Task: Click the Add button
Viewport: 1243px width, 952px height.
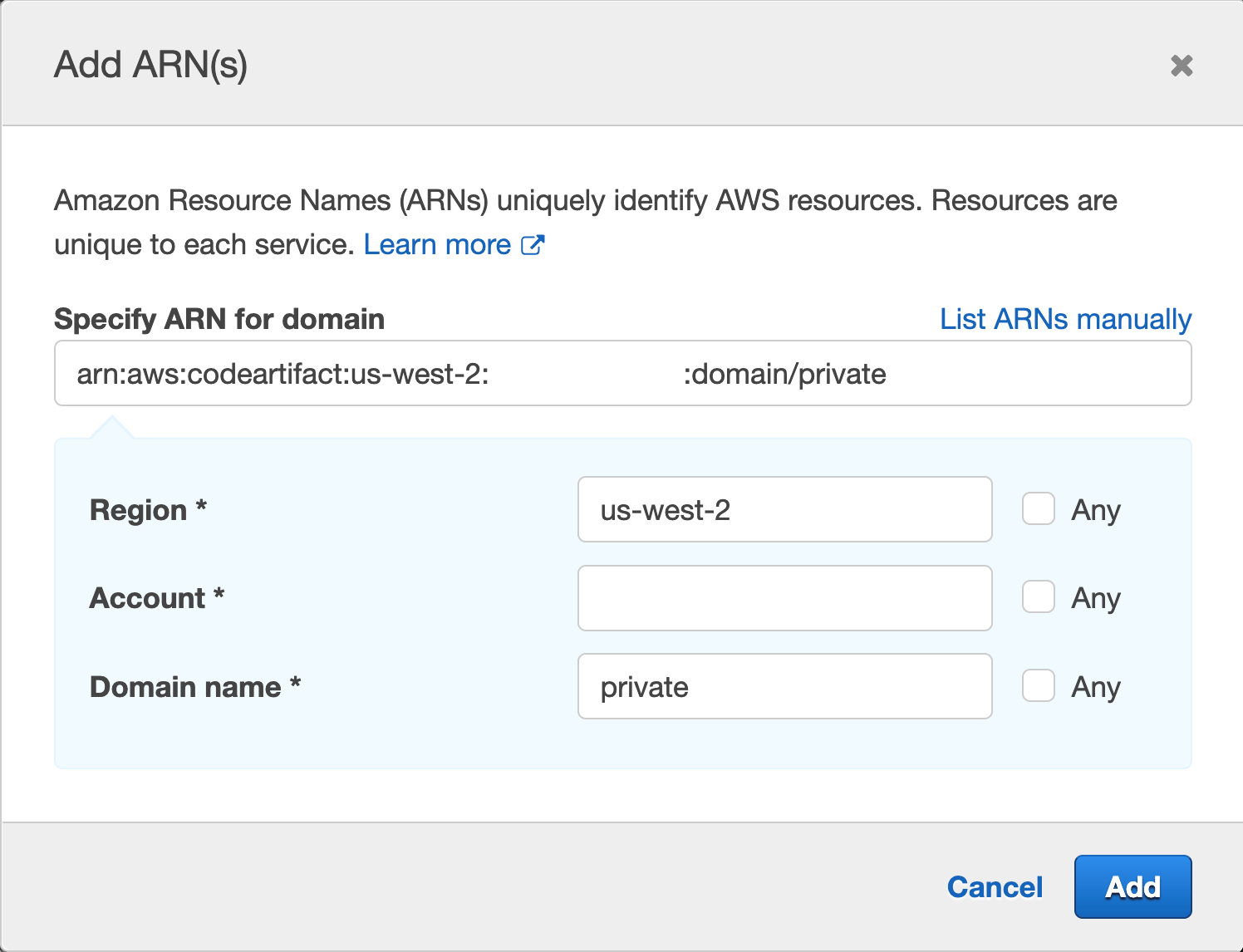Action: [x=1132, y=886]
